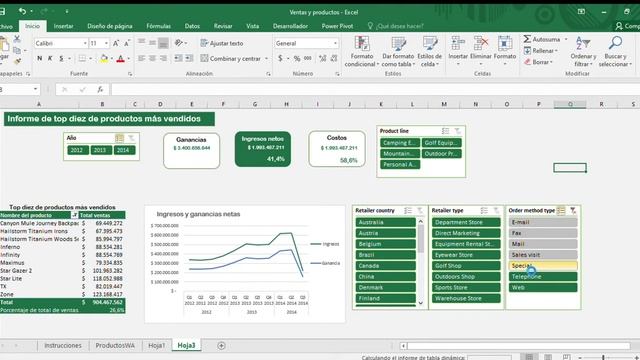Click the fill color bucket icon
Screen dimensions: 640x360
coord(104,58)
